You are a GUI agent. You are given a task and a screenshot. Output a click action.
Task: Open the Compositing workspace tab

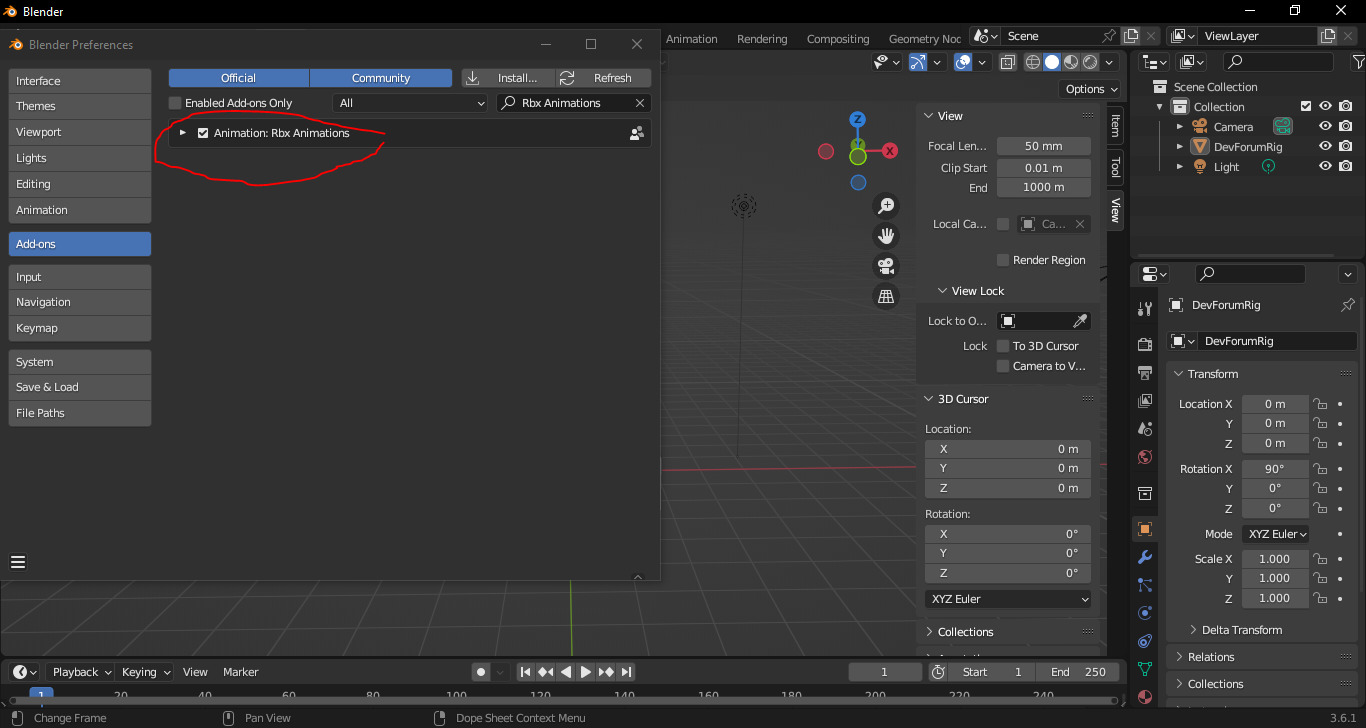[837, 38]
